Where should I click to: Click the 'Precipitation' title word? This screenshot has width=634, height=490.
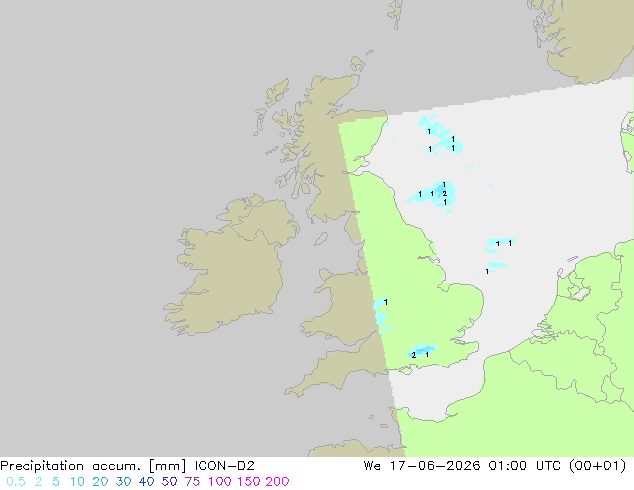42,466
